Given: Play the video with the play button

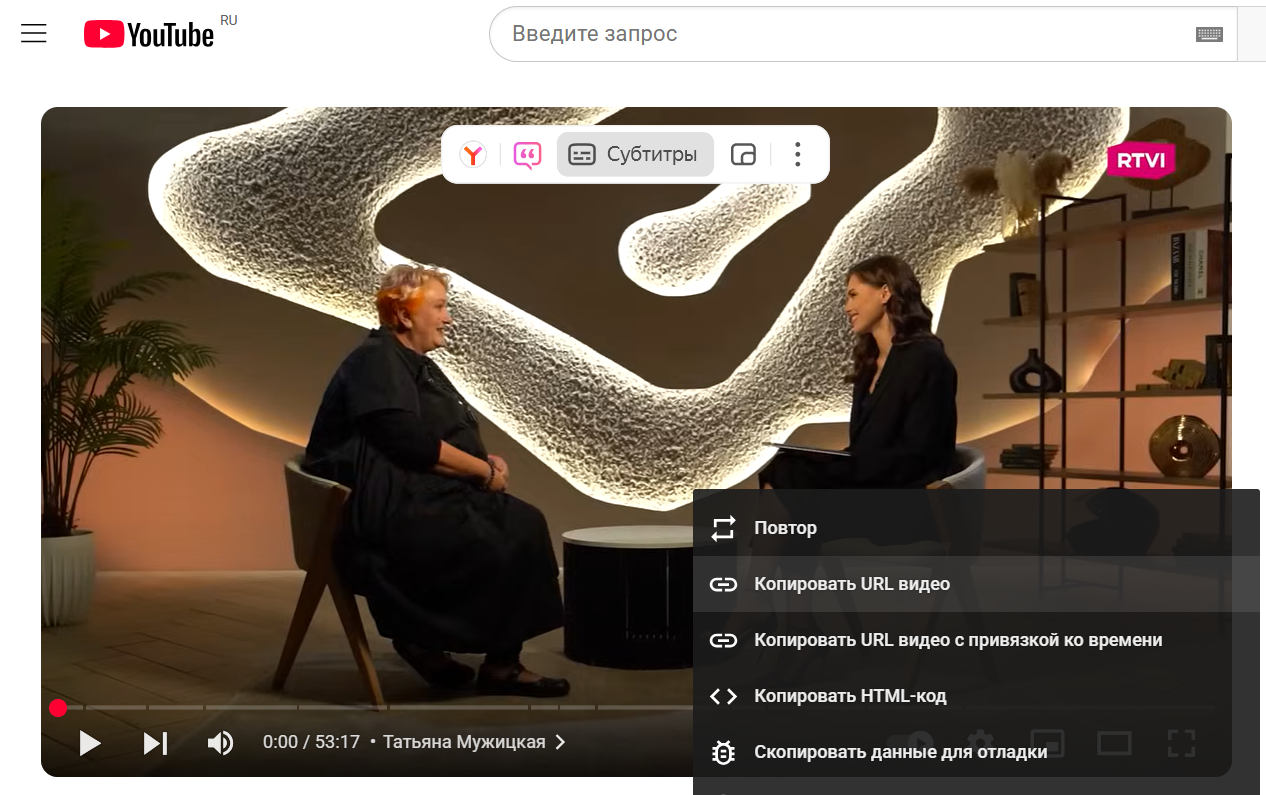Looking at the screenshot, I should tap(90, 743).
